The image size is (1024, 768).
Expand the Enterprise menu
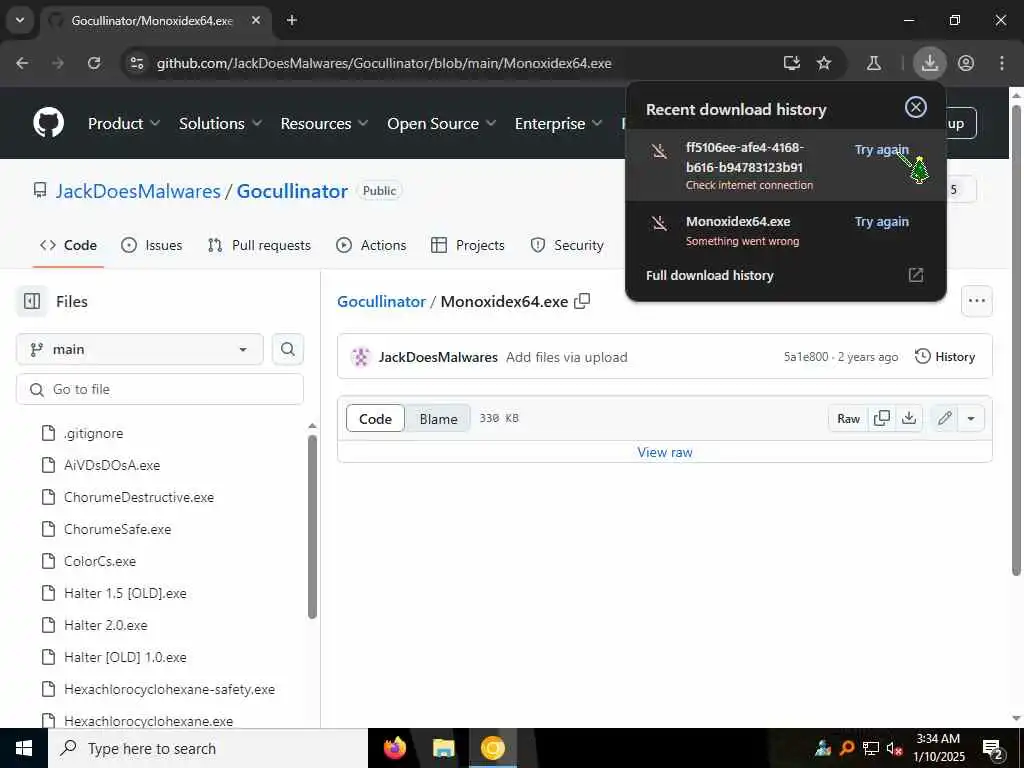[x=558, y=123]
